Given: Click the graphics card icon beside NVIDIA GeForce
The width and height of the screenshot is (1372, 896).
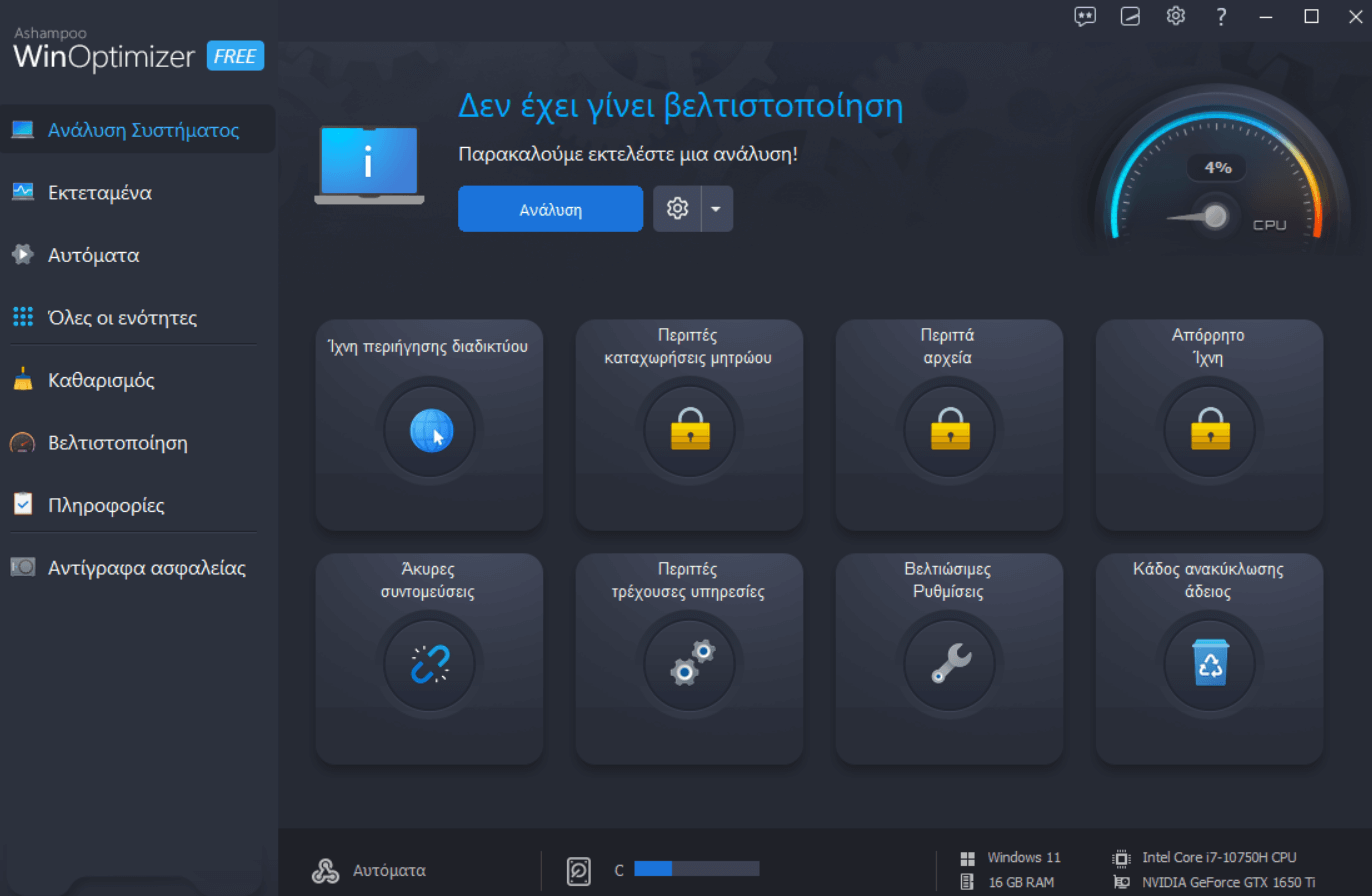Looking at the screenshot, I should point(1123,883).
